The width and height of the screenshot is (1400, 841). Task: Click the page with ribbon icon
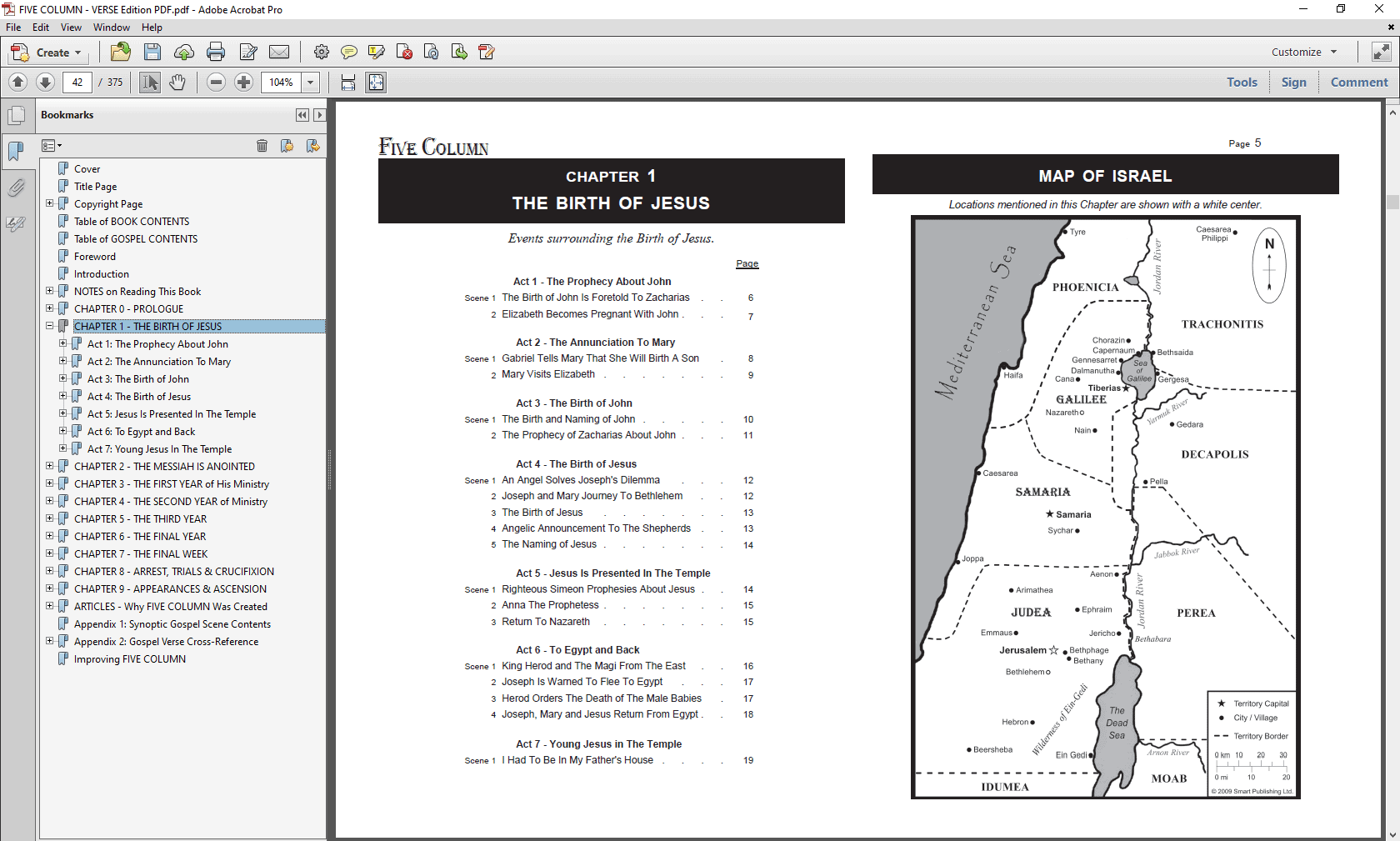pyautogui.click(x=432, y=52)
